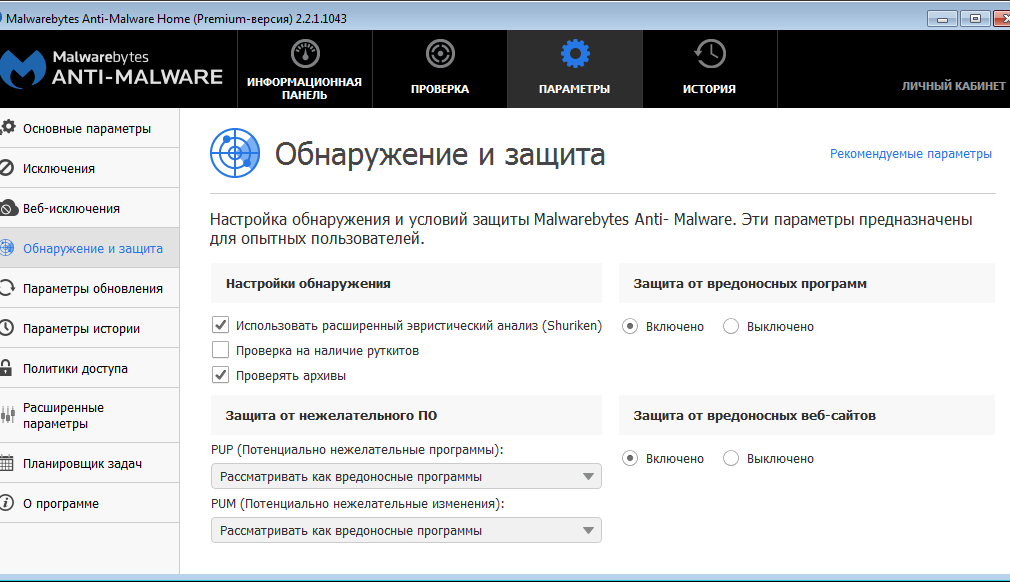This screenshot has height=582, width=1010.
Task: Click the refresh icon beside Параметры обновления
Action: click(6, 288)
